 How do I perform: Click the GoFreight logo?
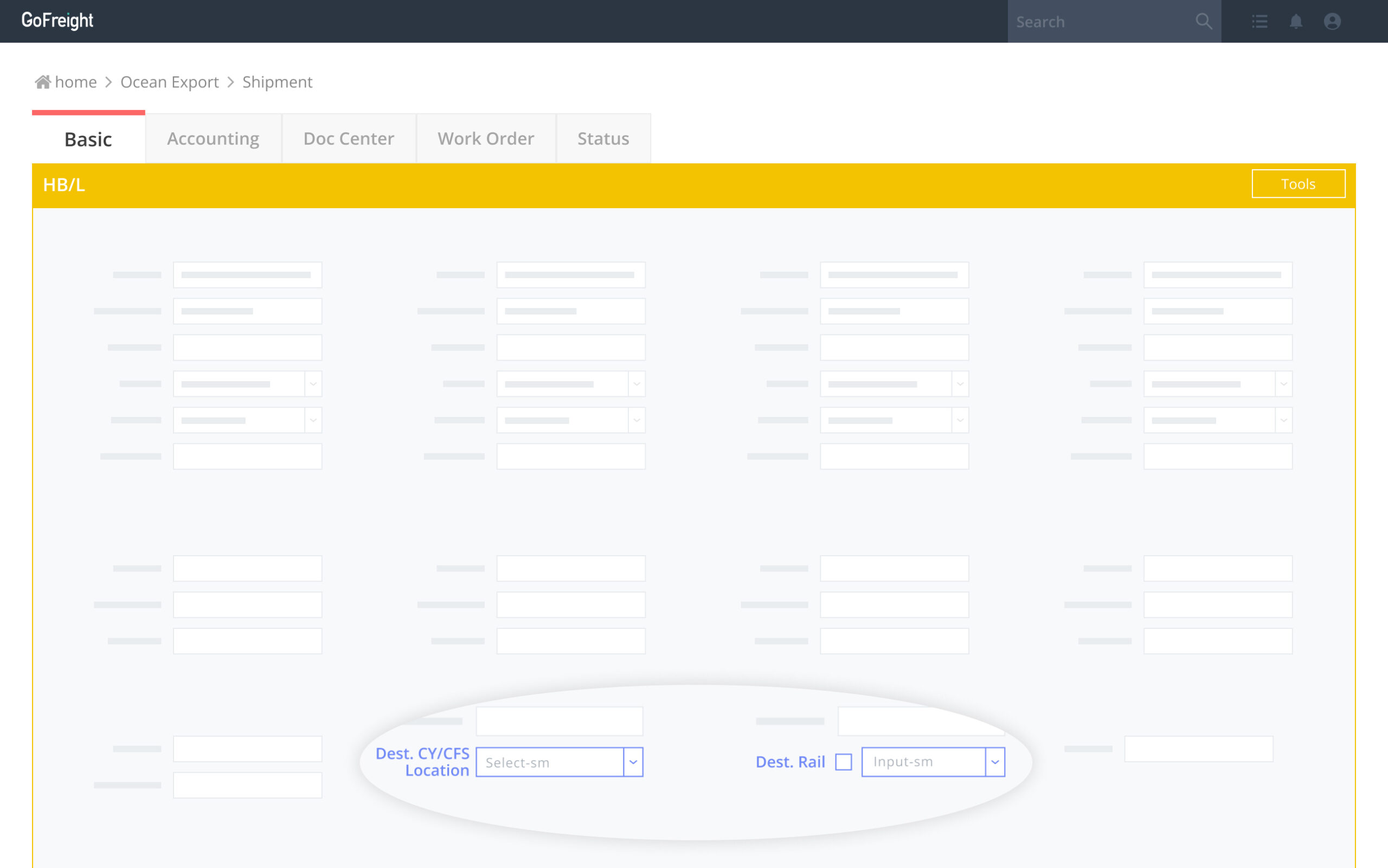pos(57,21)
